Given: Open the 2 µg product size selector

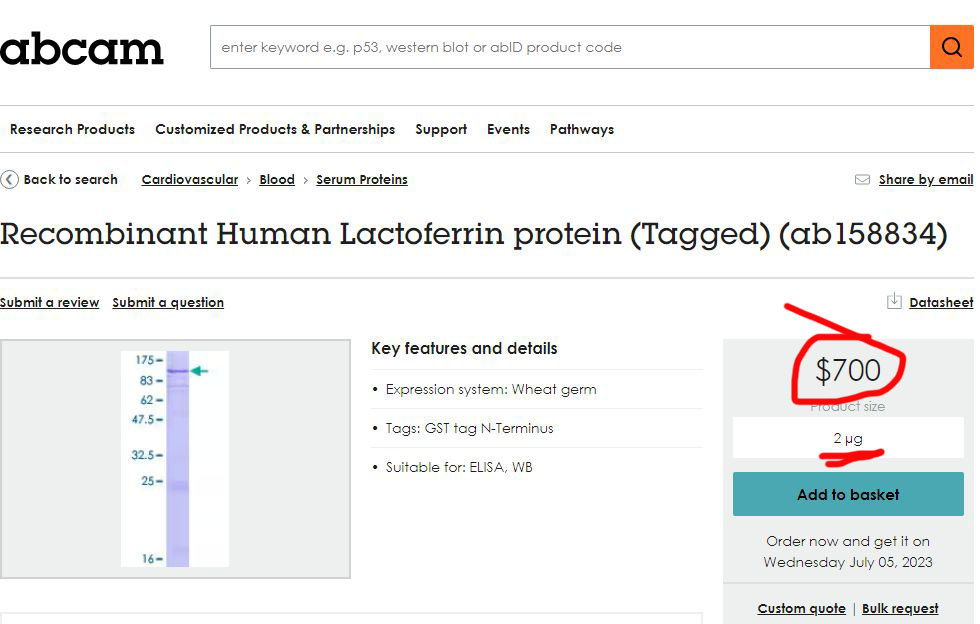Looking at the screenshot, I should [848, 438].
